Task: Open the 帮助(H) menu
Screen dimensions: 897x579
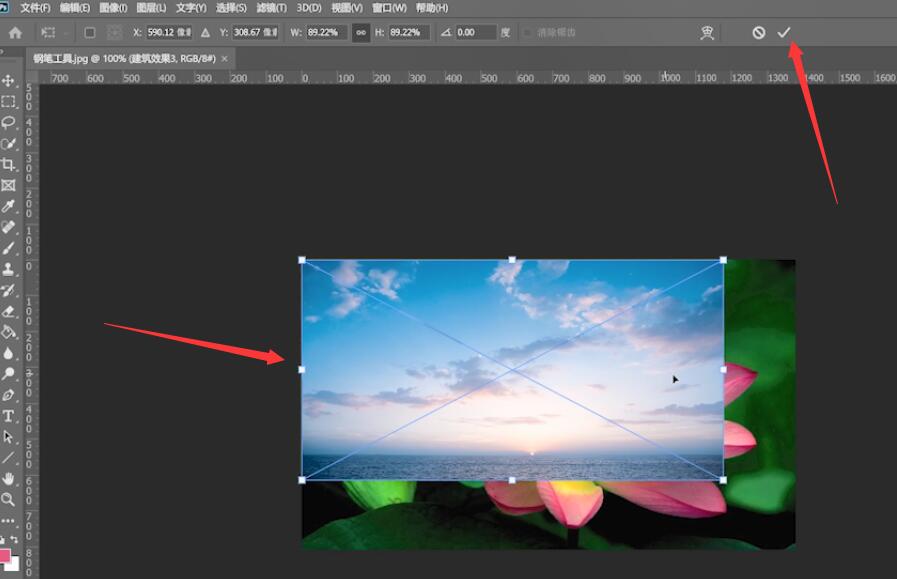Action: (432, 8)
